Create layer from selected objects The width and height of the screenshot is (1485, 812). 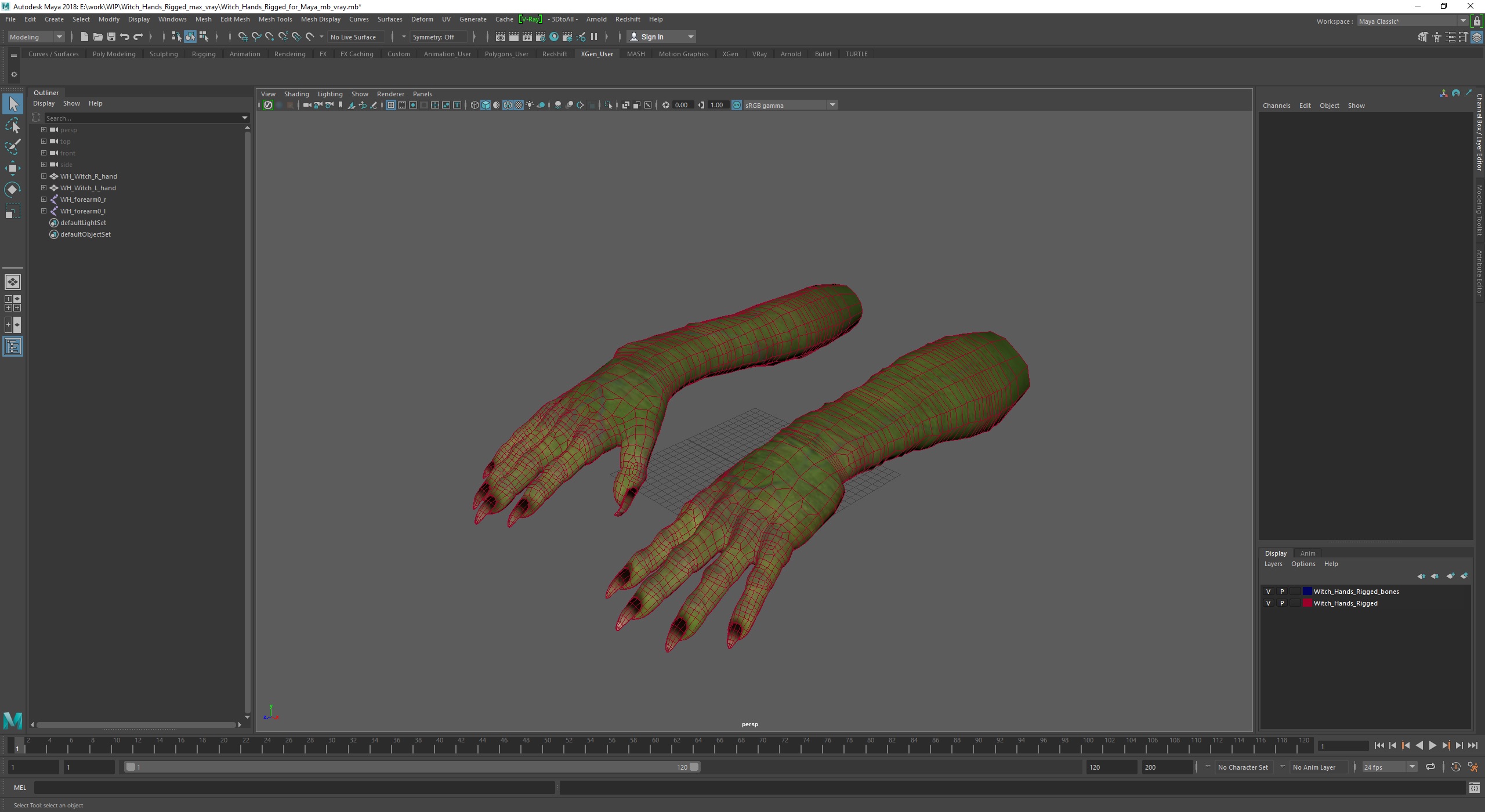(1464, 576)
